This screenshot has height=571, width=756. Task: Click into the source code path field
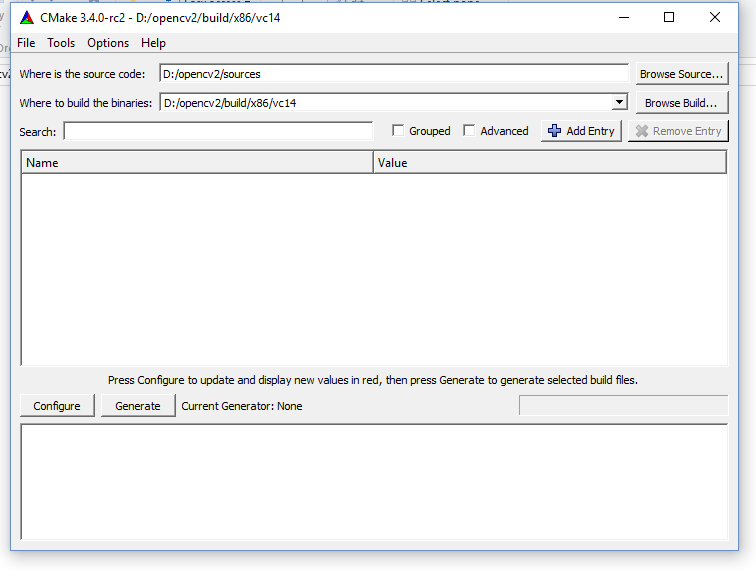tap(394, 74)
